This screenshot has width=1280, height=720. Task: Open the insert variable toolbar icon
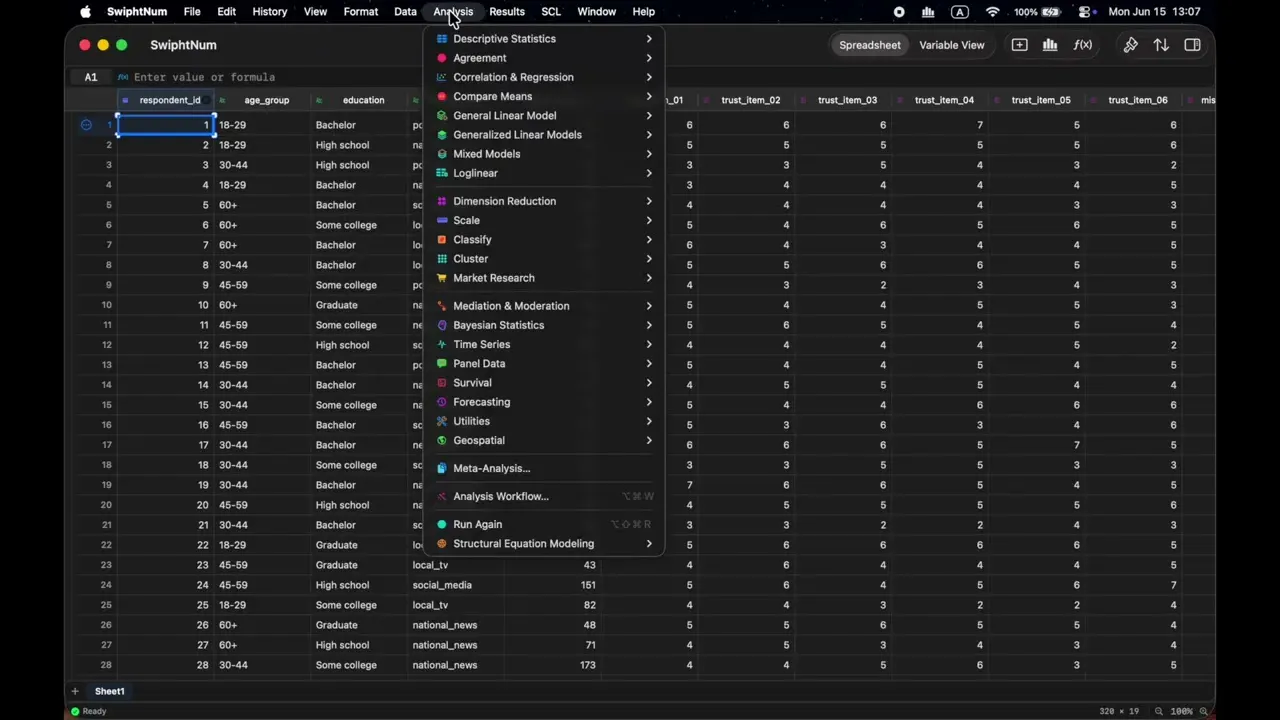tap(1019, 45)
